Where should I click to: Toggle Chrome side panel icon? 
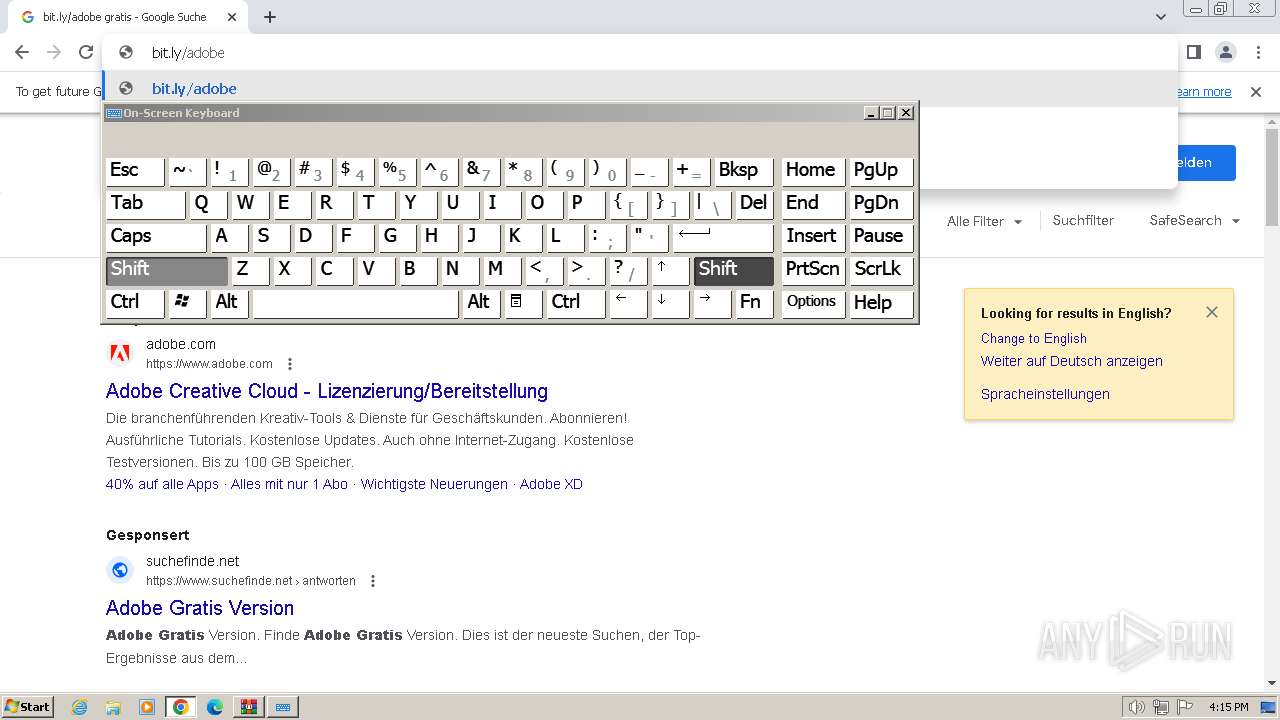[1193, 52]
